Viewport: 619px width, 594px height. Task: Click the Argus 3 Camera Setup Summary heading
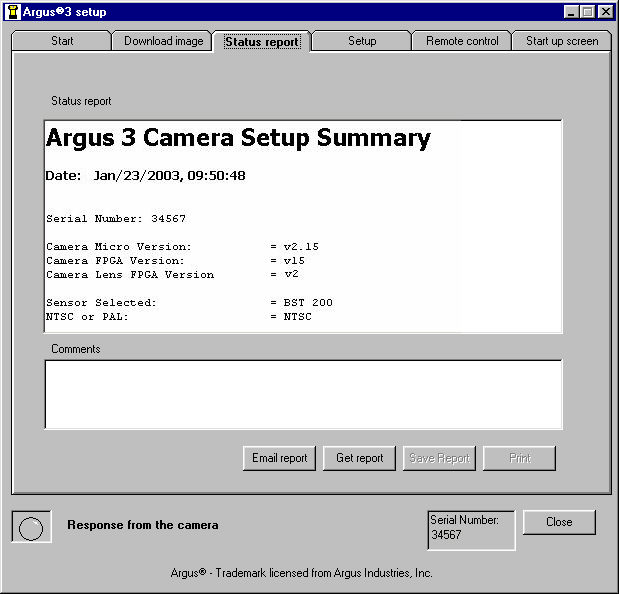coord(238,138)
